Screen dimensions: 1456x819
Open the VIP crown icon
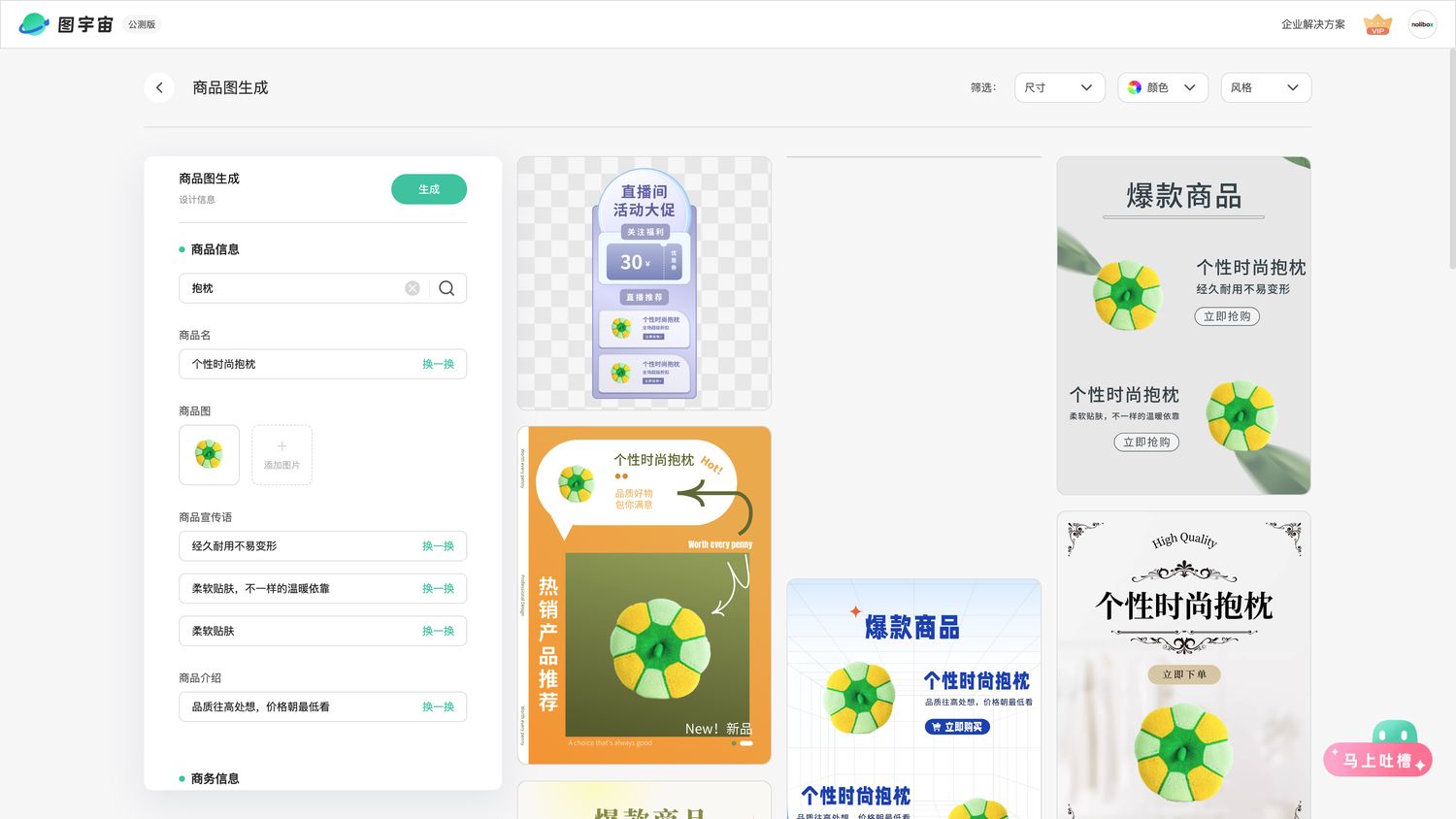point(1377,24)
